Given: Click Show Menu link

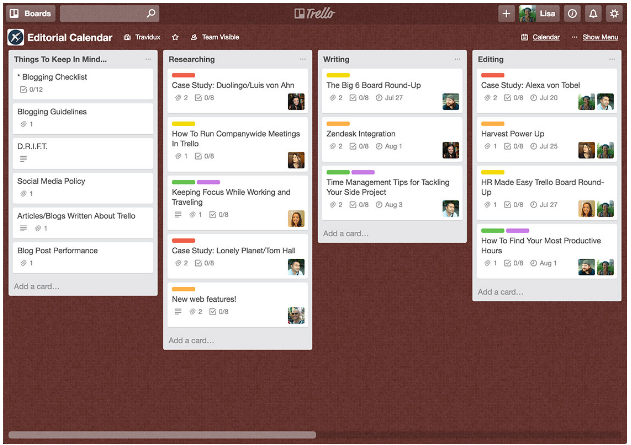Looking at the screenshot, I should [x=595, y=37].
